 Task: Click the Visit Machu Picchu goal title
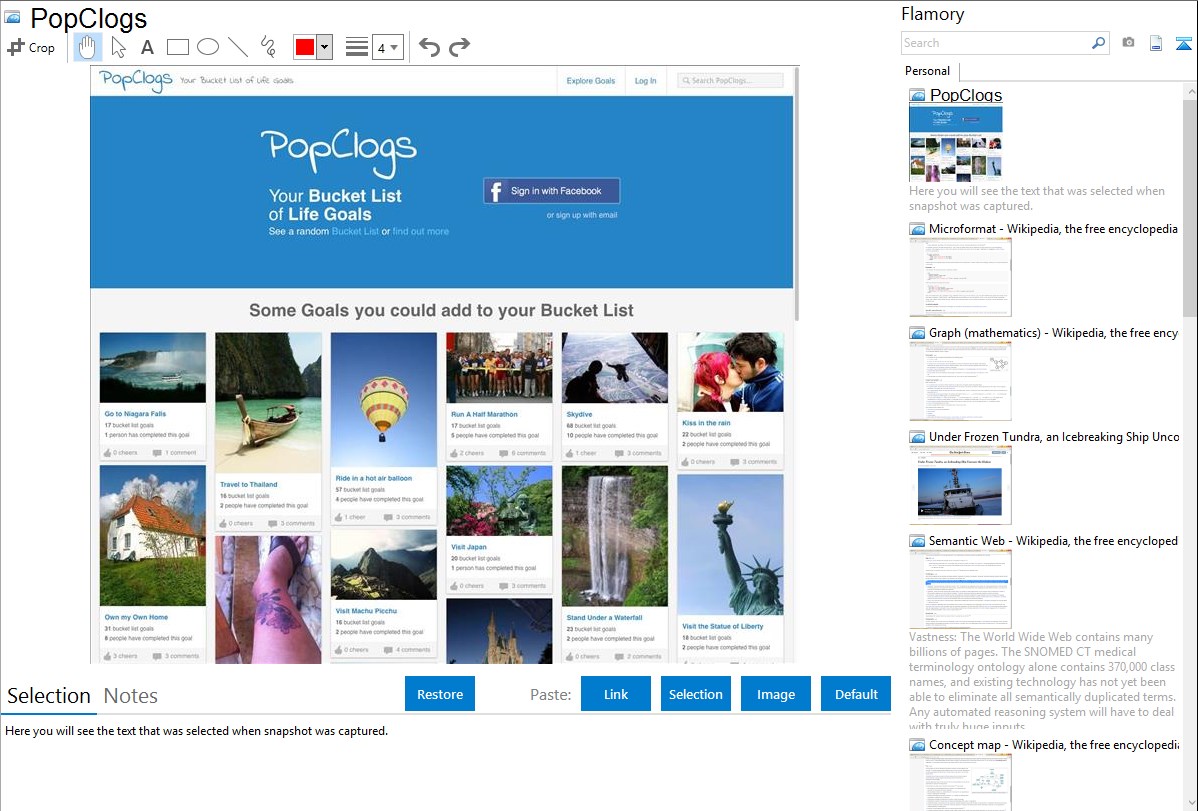click(x=366, y=611)
